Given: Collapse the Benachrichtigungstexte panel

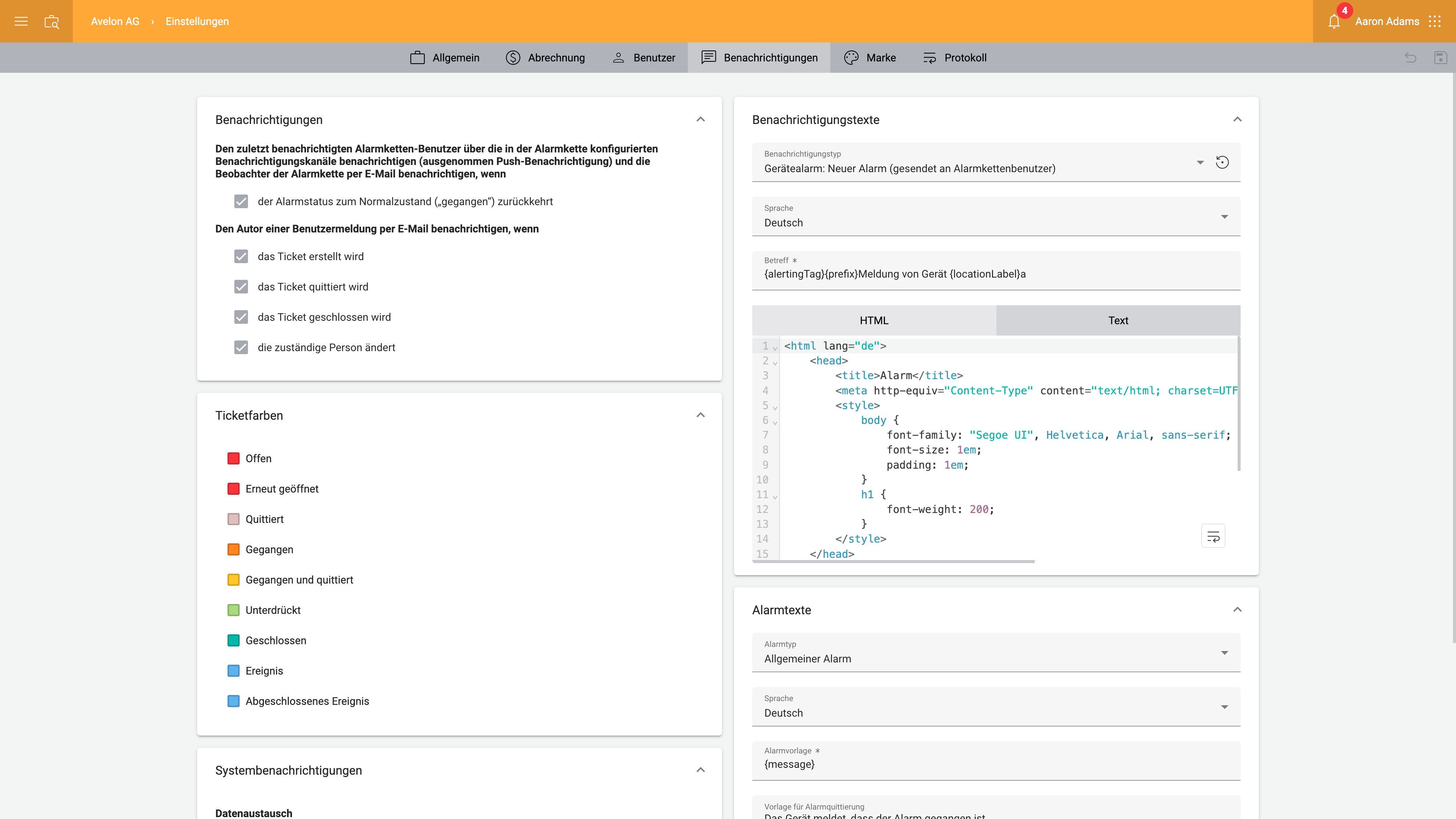Looking at the screenshot, I should 1237,119.
